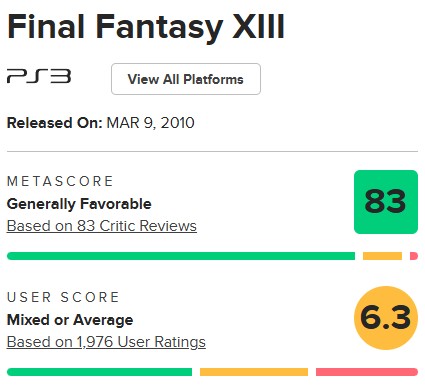
Task: Click the USER SCORE heading label
Action: click(63, 297)
